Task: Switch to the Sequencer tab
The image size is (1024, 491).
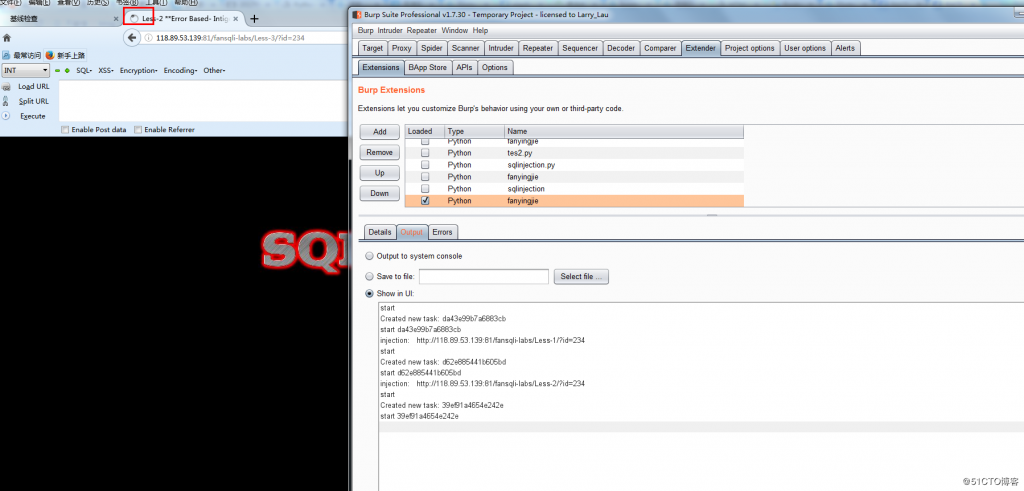Action: pos(580,48)
